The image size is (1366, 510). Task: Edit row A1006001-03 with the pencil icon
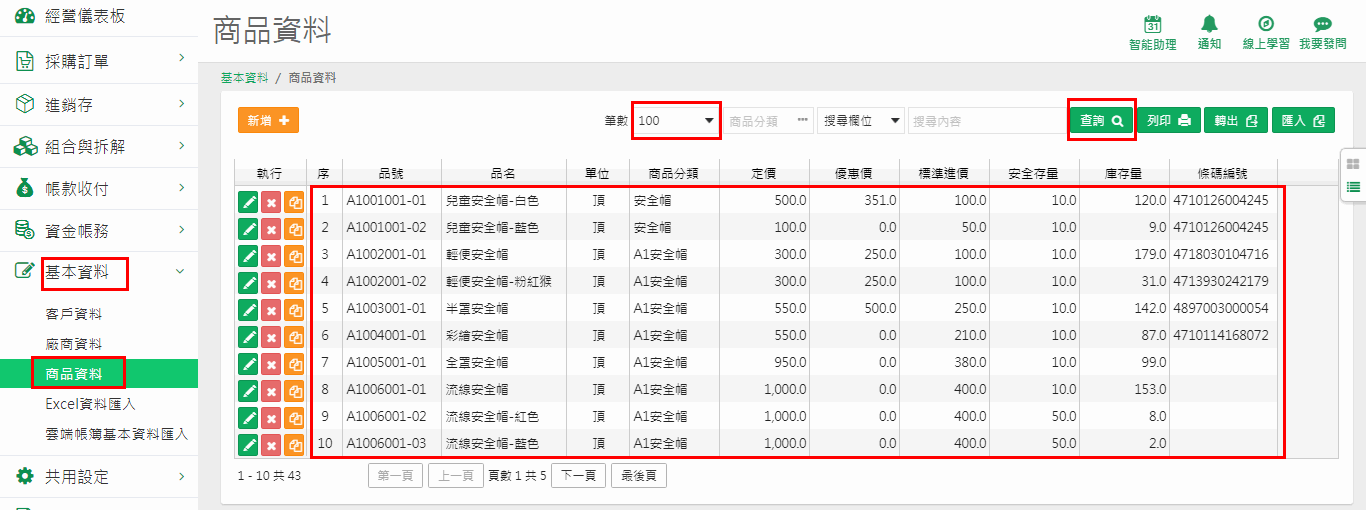248,444
